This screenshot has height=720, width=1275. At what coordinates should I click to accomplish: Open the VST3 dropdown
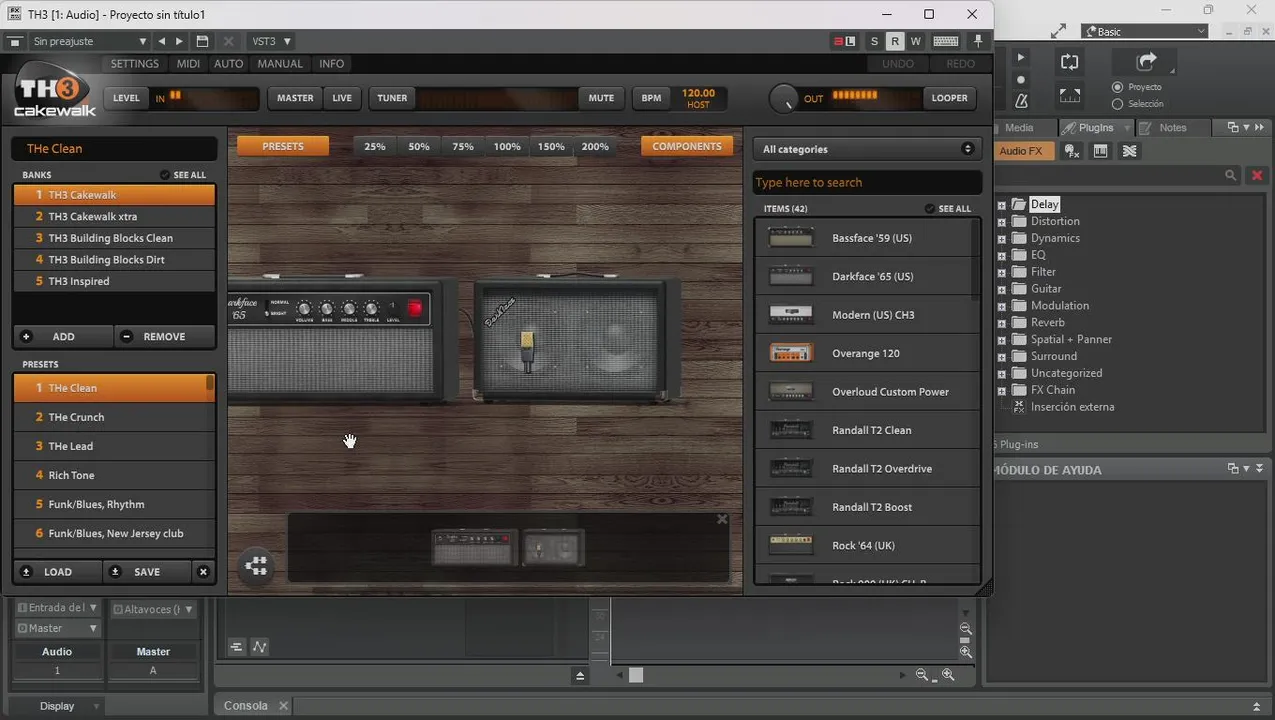(271, 42)
